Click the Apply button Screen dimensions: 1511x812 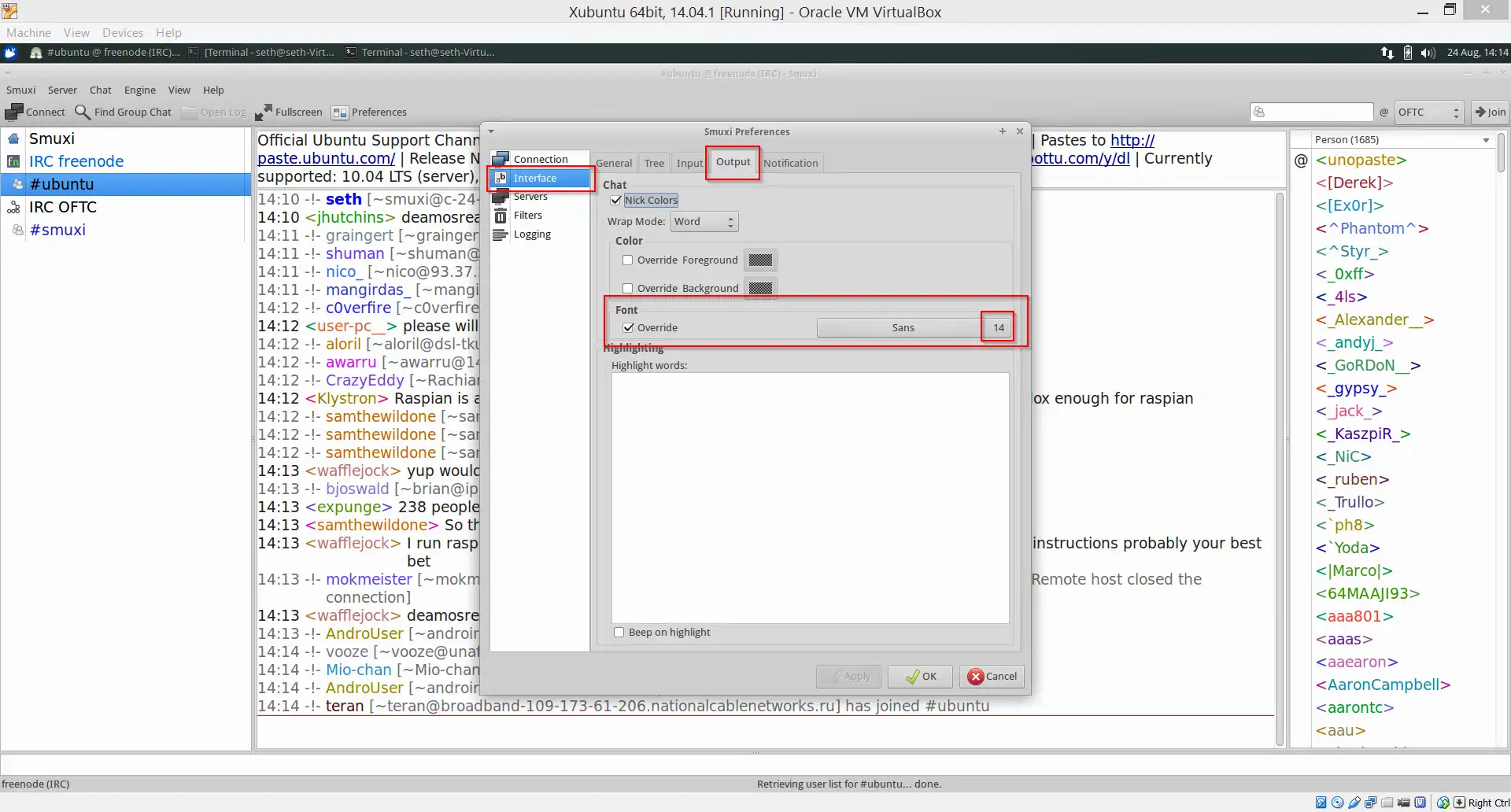tap(849, 677)
